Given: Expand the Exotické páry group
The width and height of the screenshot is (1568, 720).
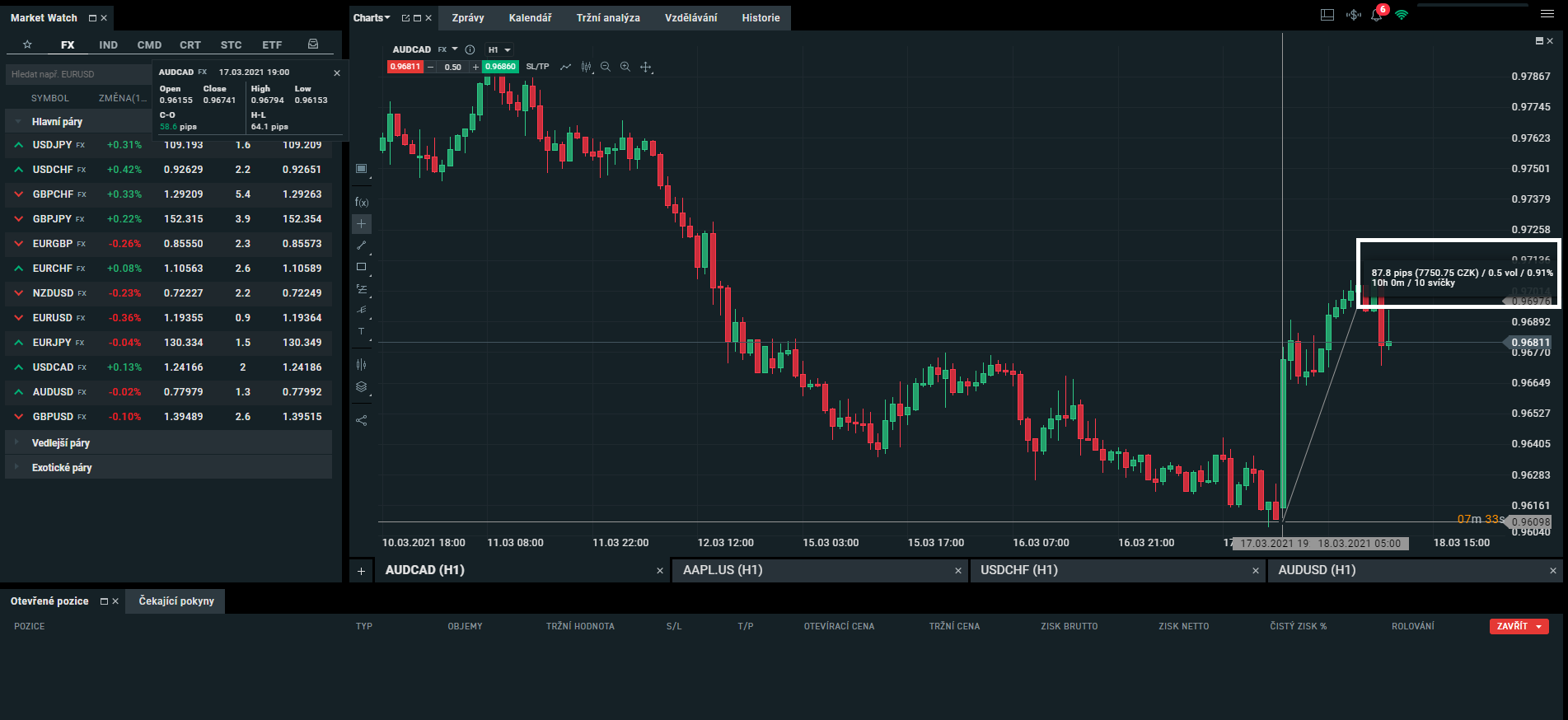Looking at the screenshot, I should (x=62, y=467).
